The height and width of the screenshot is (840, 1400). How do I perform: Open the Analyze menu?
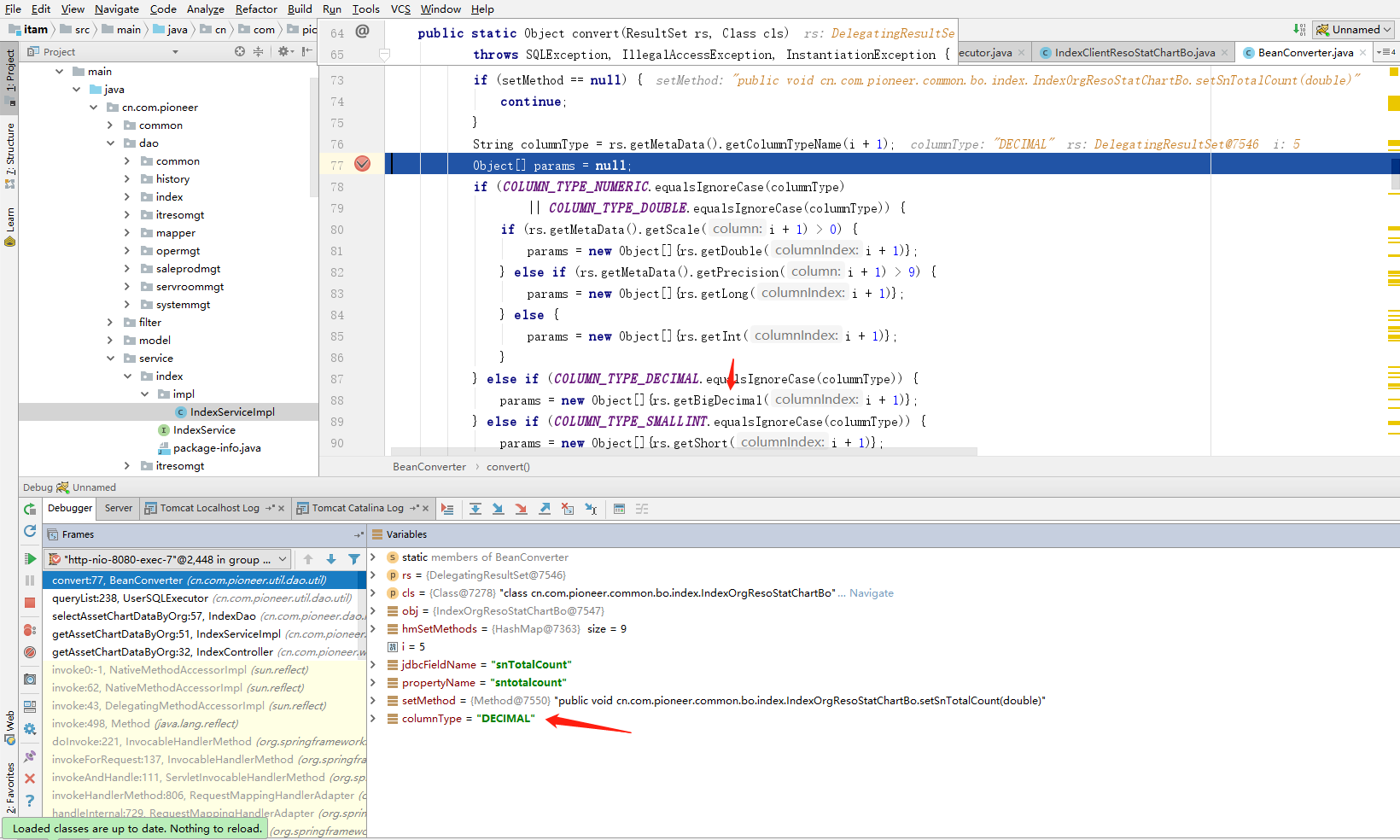tap(205, 9)
